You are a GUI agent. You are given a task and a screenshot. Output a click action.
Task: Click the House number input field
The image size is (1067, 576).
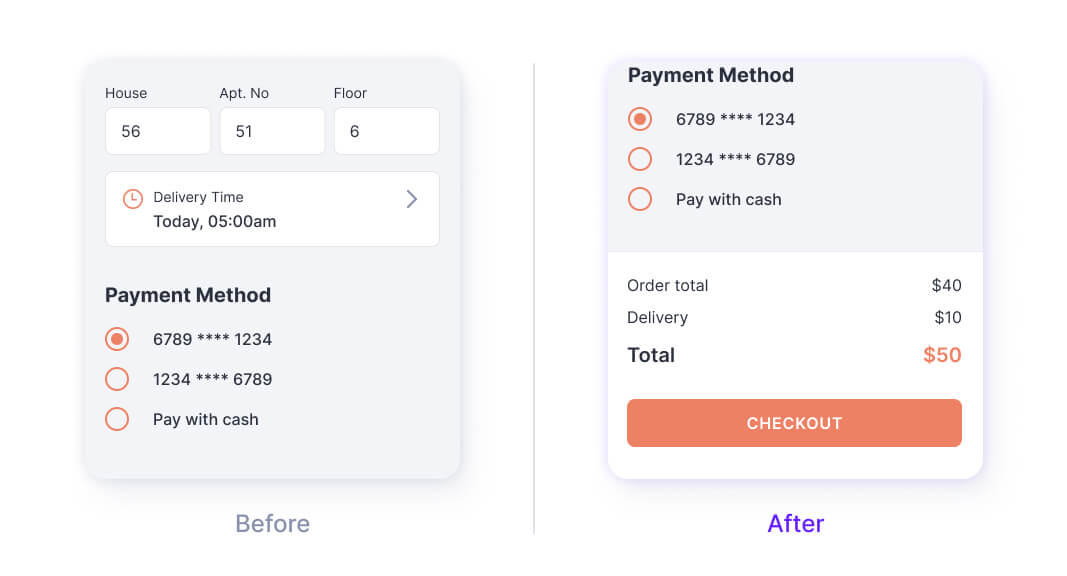157,131
